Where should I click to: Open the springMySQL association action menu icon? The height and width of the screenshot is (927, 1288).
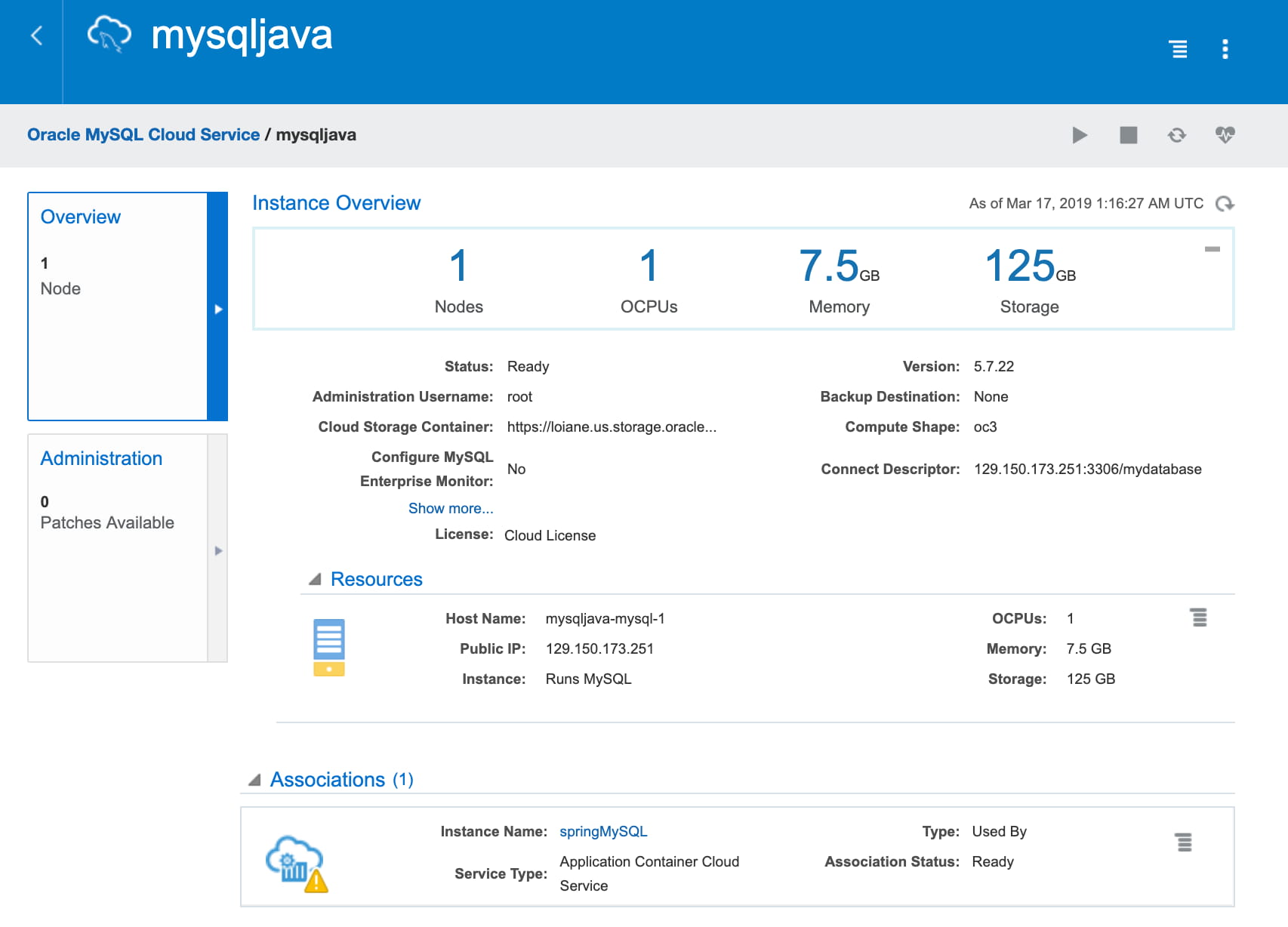1184,842
